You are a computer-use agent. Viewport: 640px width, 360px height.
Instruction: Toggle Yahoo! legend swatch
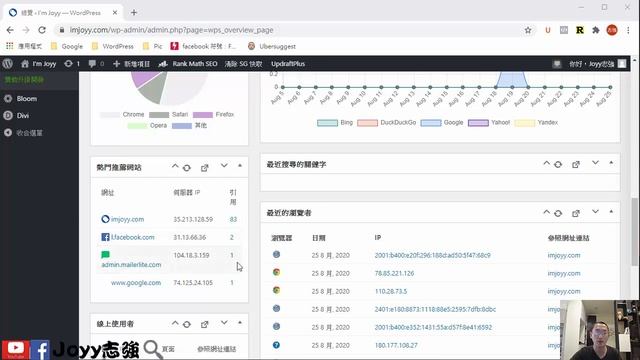(478, 122)
